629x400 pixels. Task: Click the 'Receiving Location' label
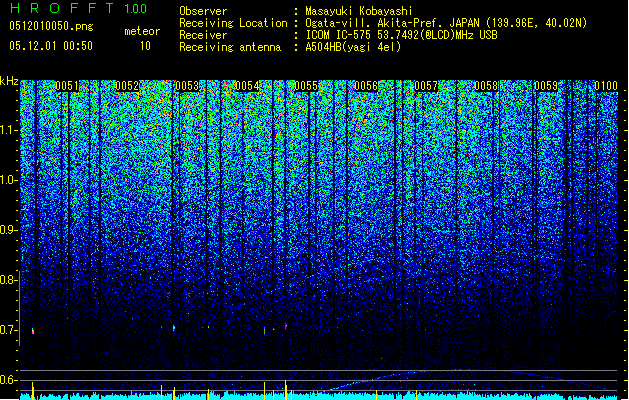(233, 23)
